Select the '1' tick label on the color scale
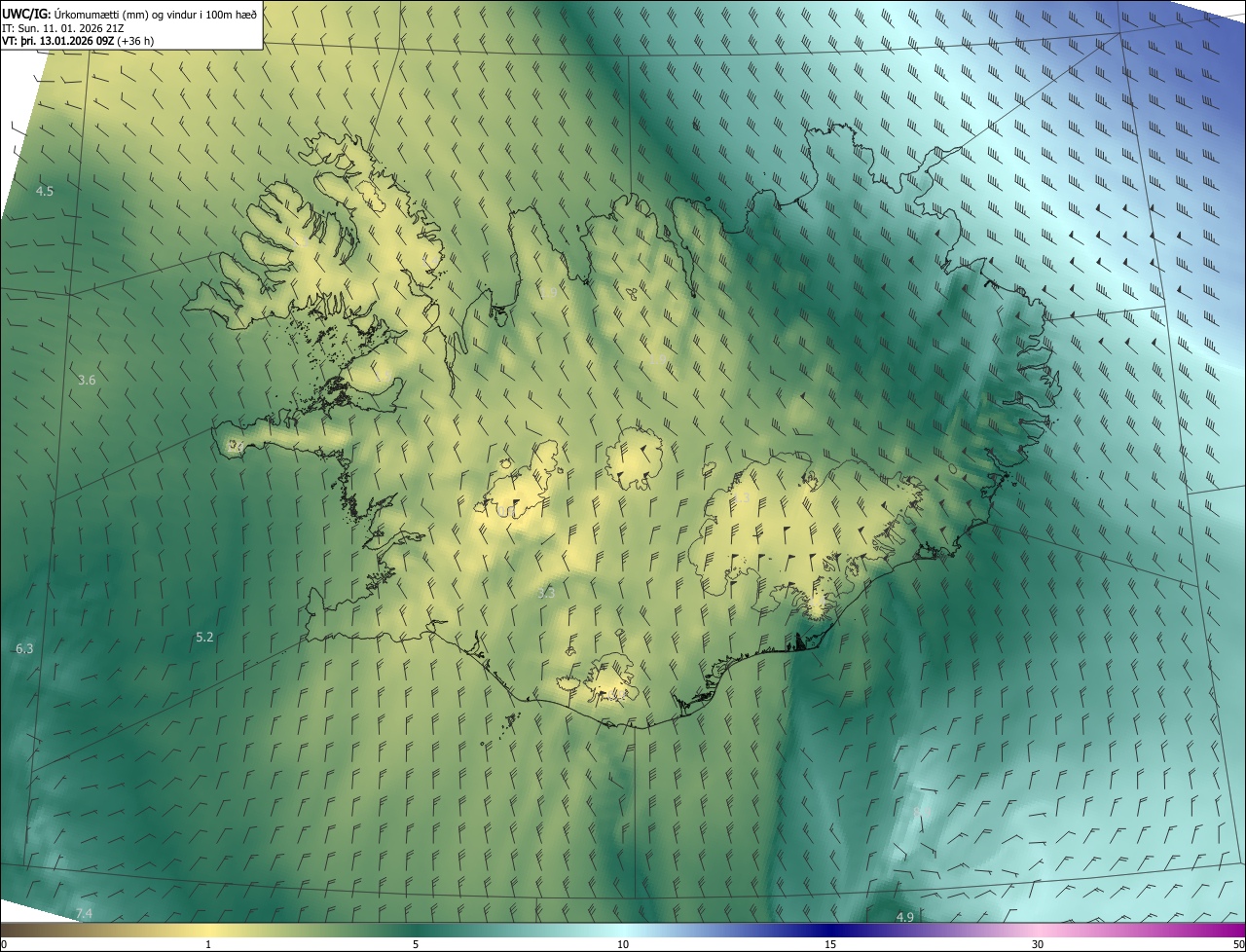The height and width of the screenshot is (952, 1246). tap(208, 944)
